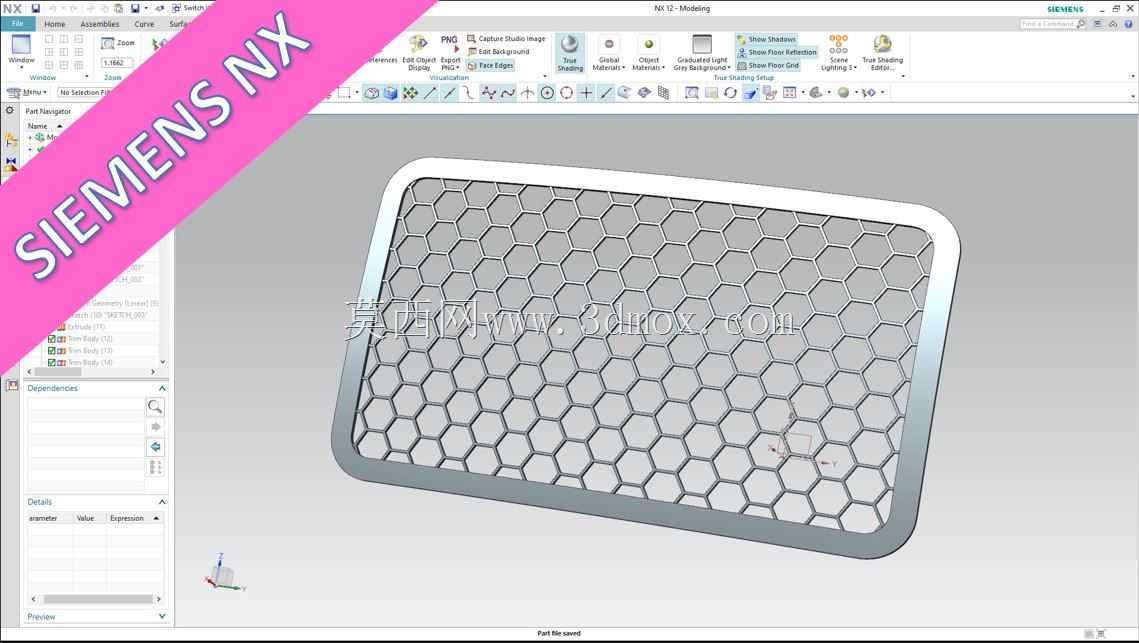Open Export PNG dropdown
This screenshot has width=1139, height=643.
click(450, 64)
